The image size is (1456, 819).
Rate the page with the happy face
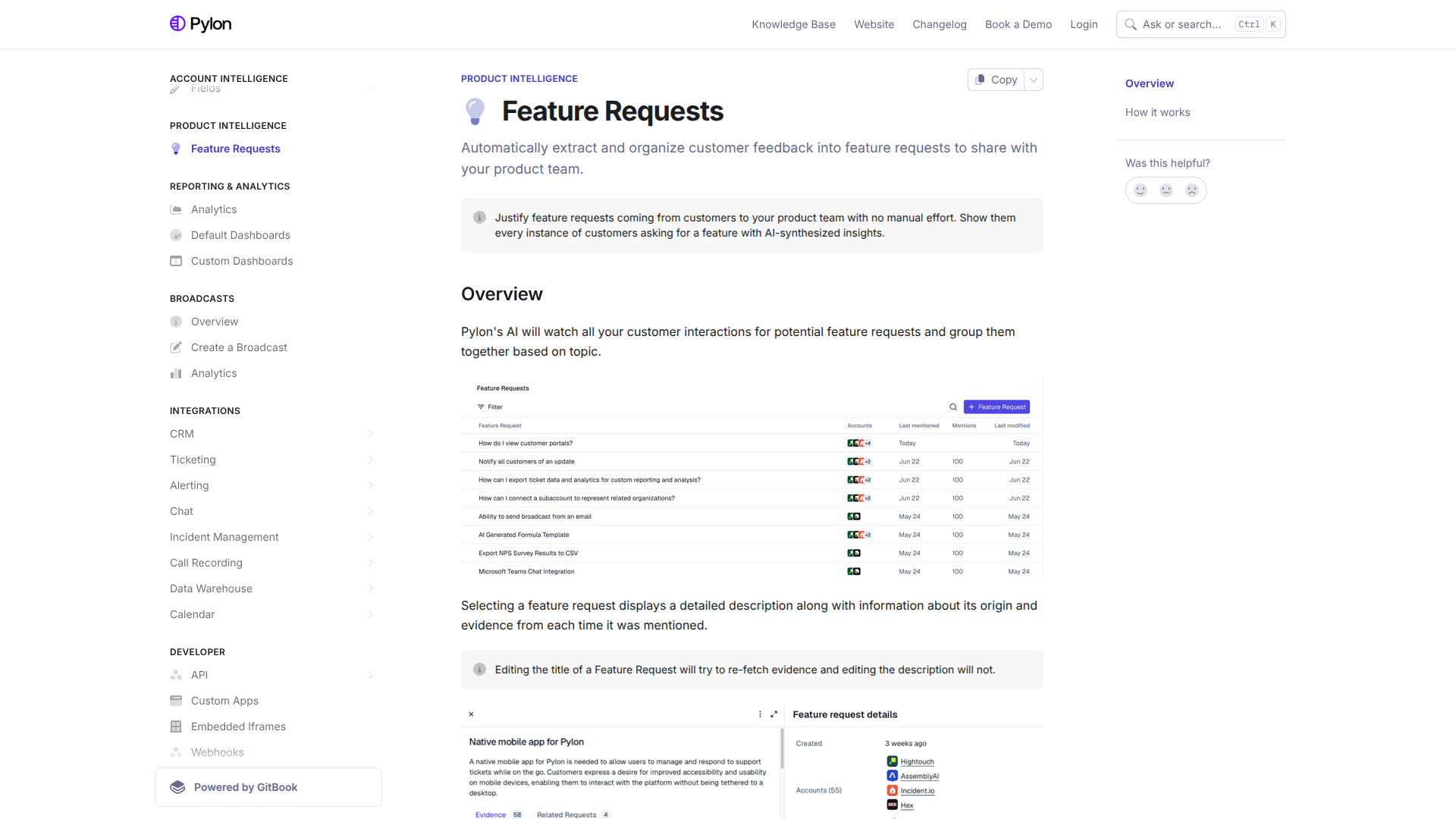[1140, 190]
